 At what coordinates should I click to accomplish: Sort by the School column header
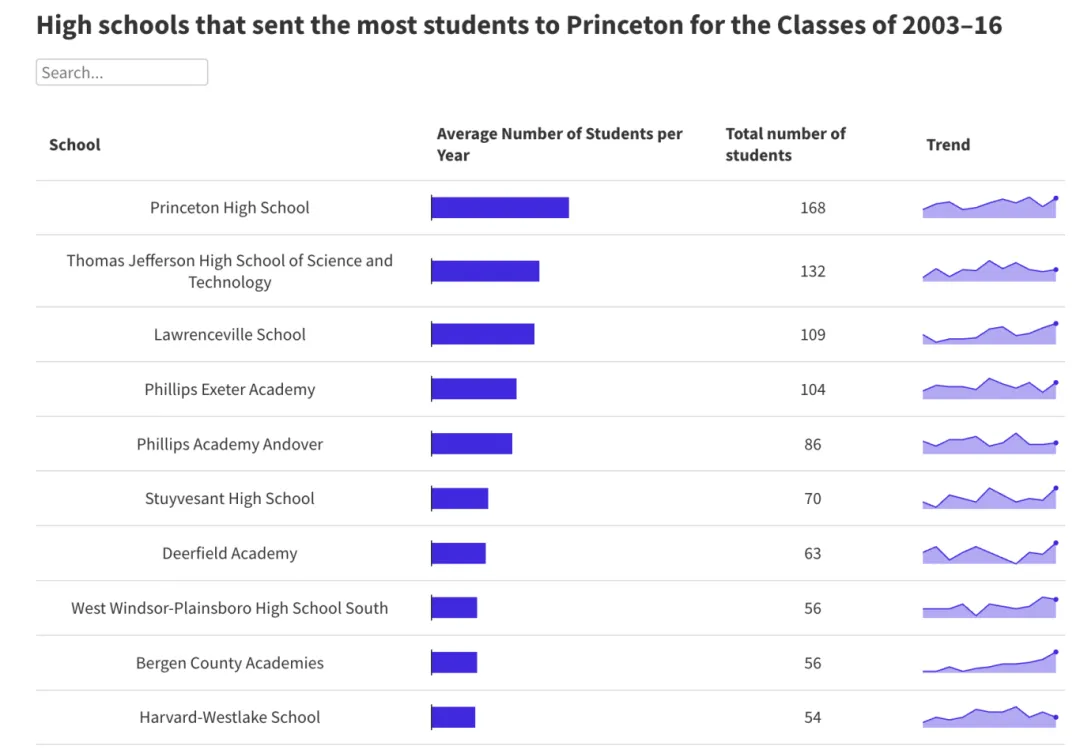pyautogui.click(x=74, y=144)
